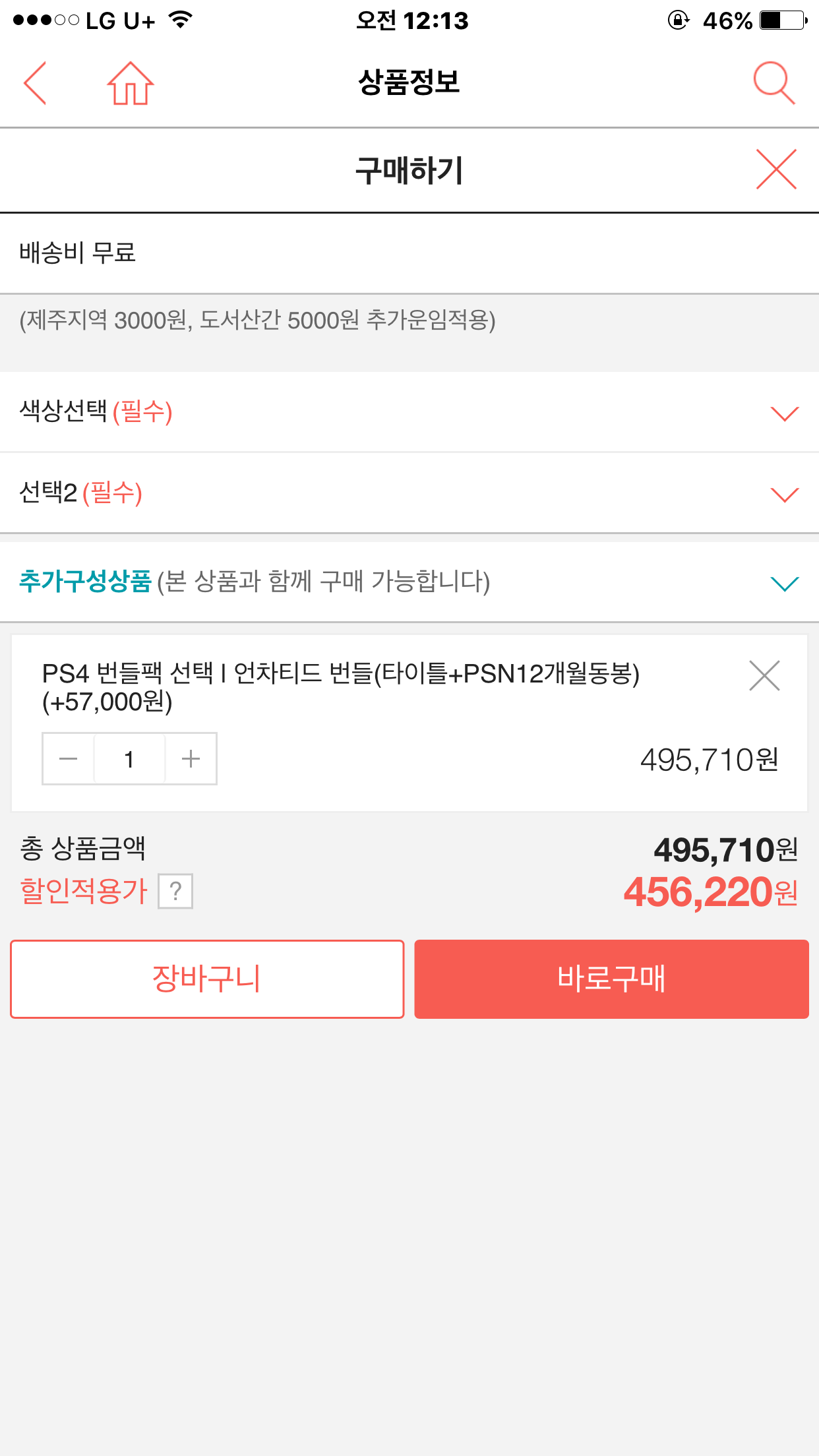Screen dimensions: 819x1456
Task: Expand 추가구성상품 additional items list
Action: pos(784,583)
